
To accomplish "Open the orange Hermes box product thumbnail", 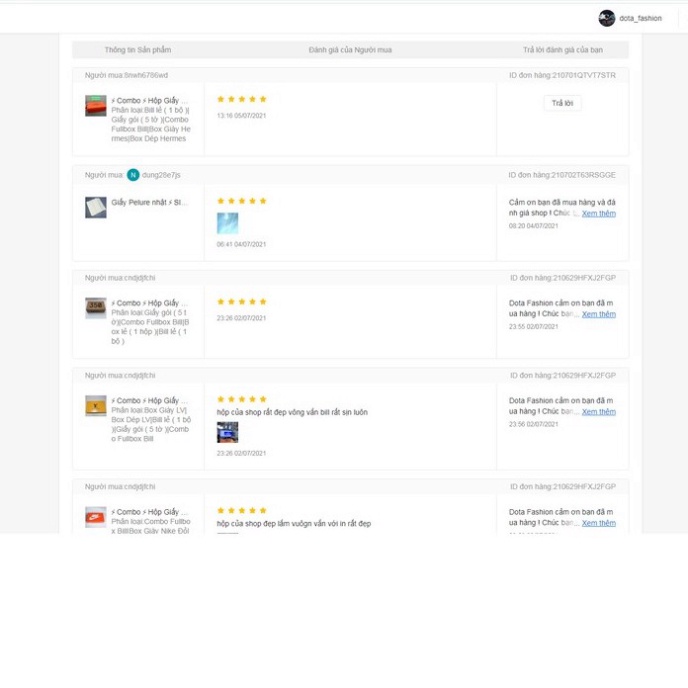I will (x=96, y=106).
